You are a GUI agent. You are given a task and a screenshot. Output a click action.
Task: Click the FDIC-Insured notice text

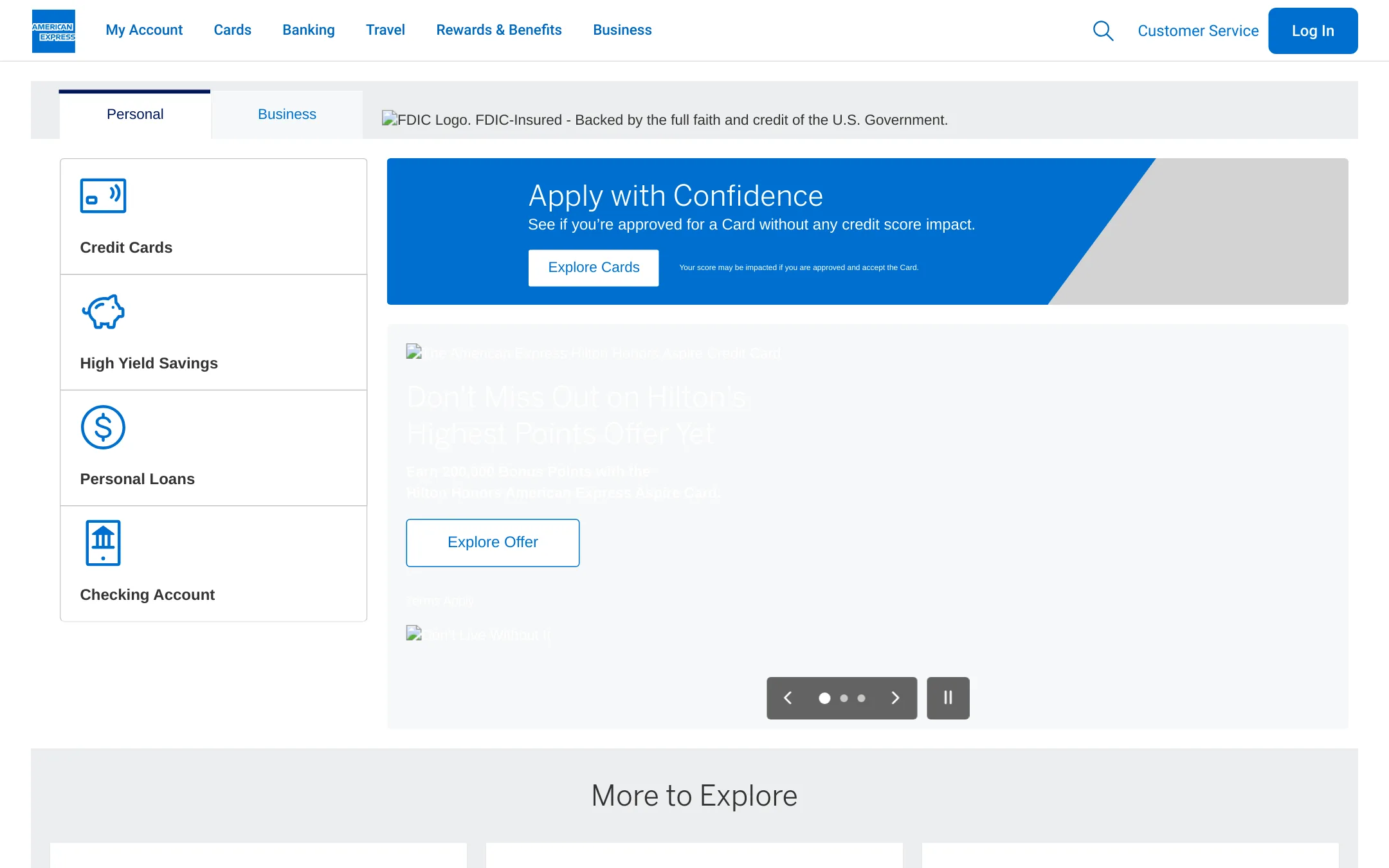click(665, 120)
